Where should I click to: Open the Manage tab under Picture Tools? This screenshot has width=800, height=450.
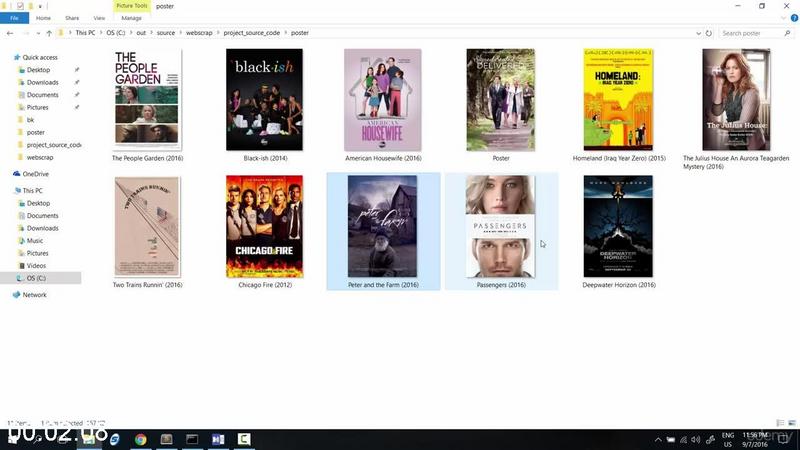(x=131, y=18)
